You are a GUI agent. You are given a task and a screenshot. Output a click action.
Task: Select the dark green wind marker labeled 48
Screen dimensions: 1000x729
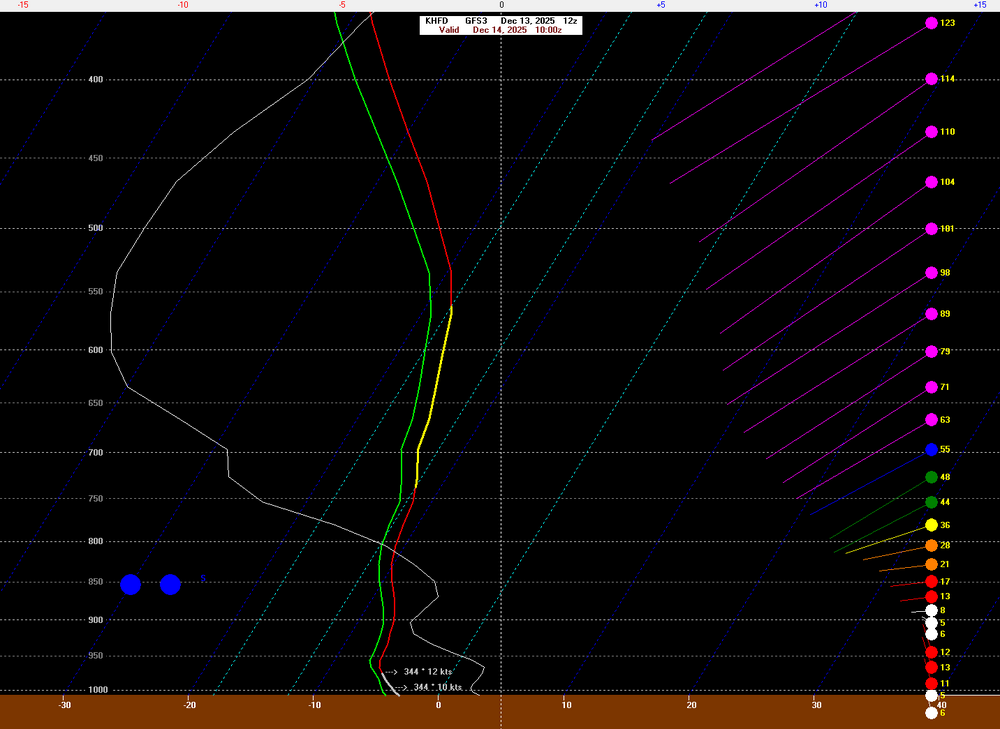(931, 477)
